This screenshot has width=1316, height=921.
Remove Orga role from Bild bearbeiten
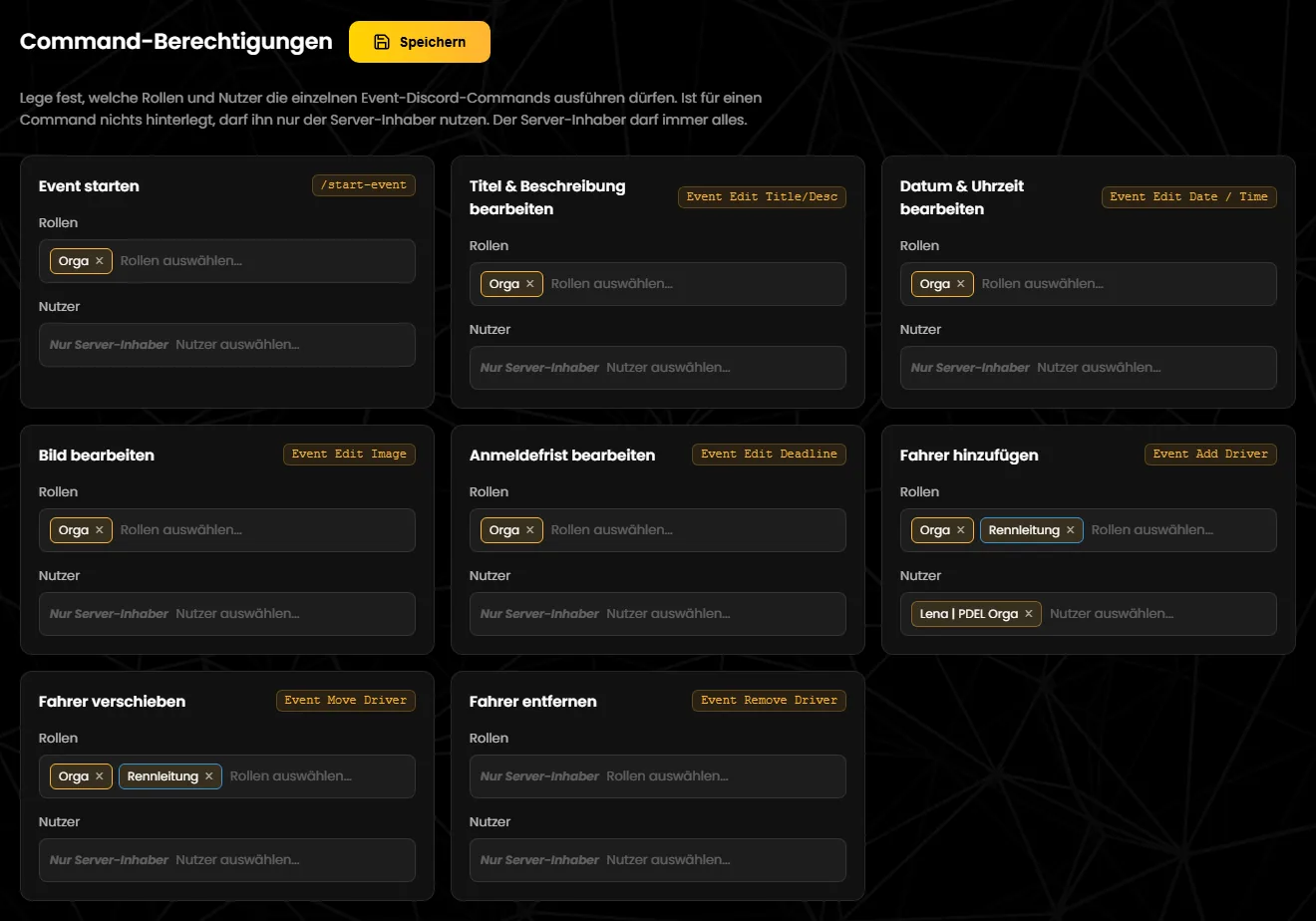[100, 530]
